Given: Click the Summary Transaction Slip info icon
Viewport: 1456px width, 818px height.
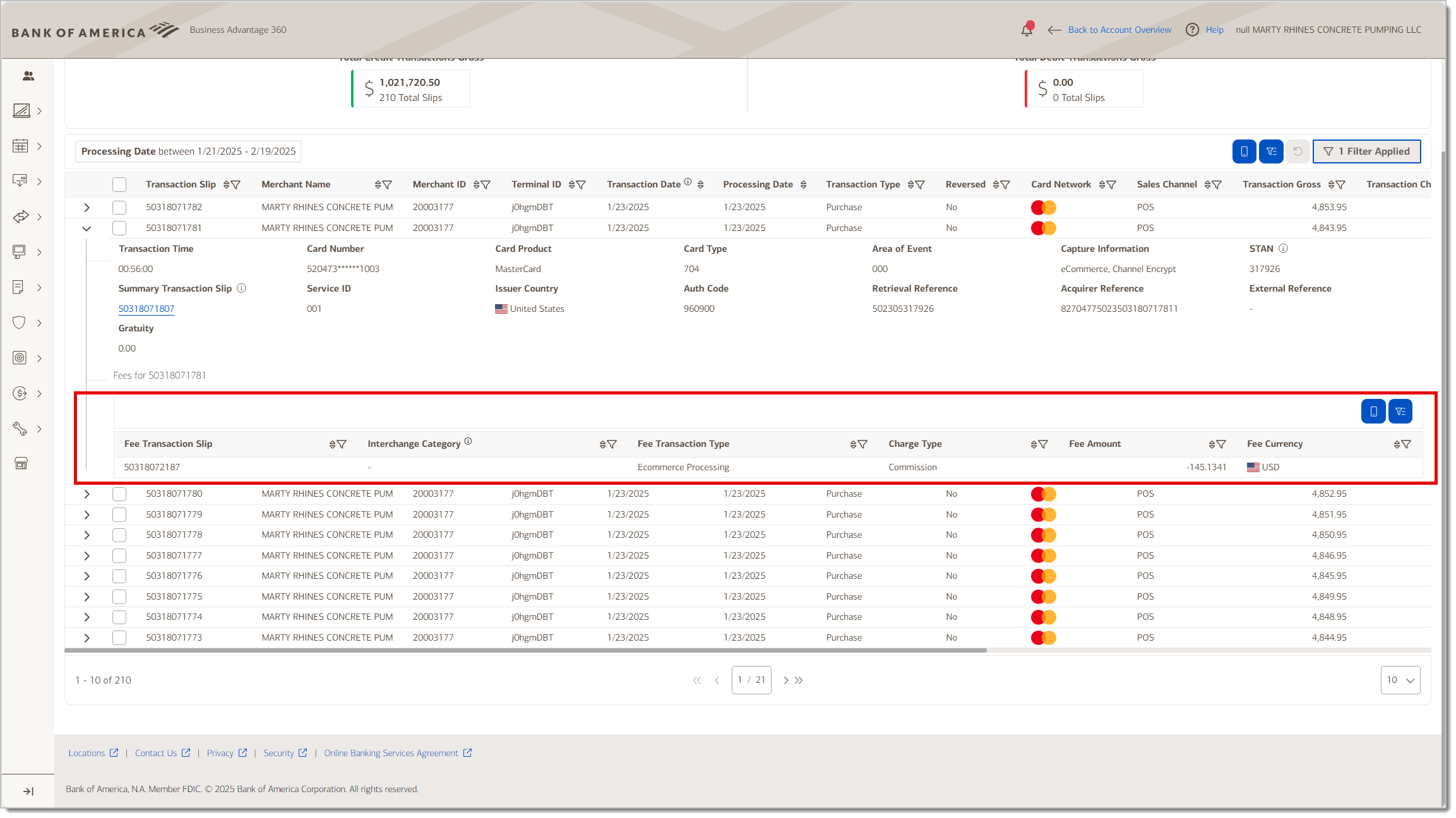Looking at the screenshot, I should click(x=241, y=288).
